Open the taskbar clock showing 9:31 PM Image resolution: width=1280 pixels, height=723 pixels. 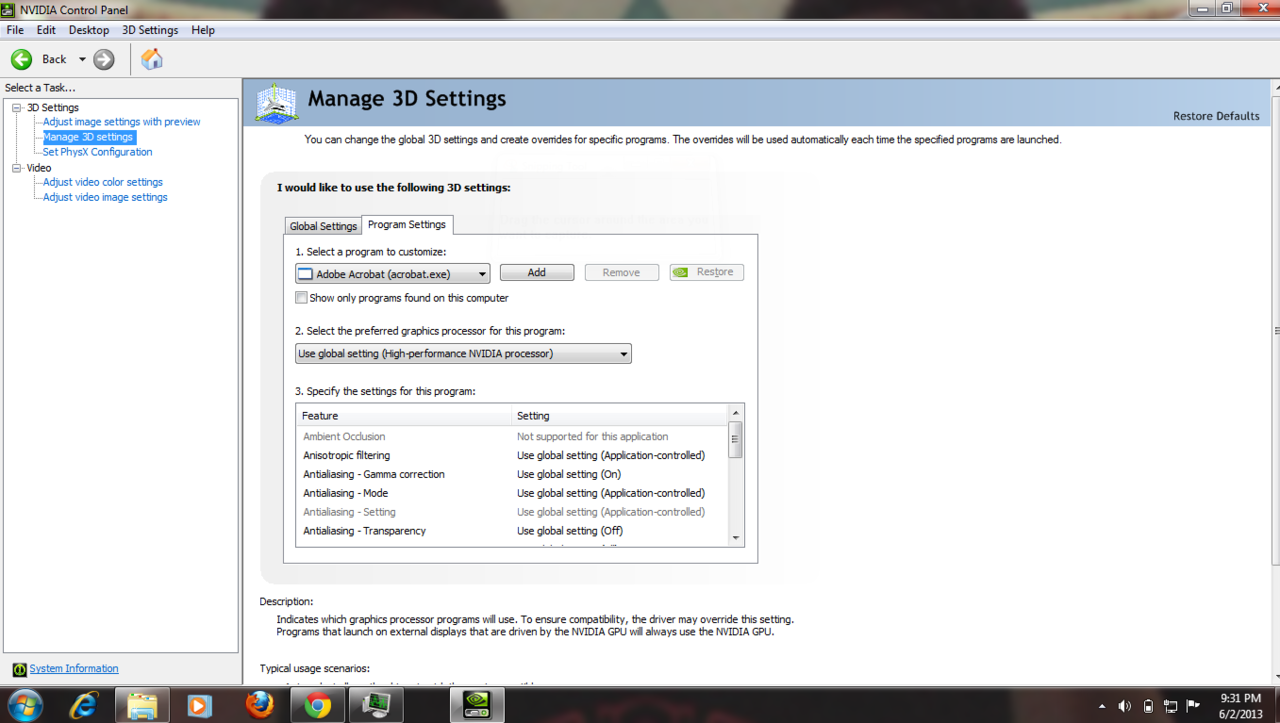pos(1240,706)
